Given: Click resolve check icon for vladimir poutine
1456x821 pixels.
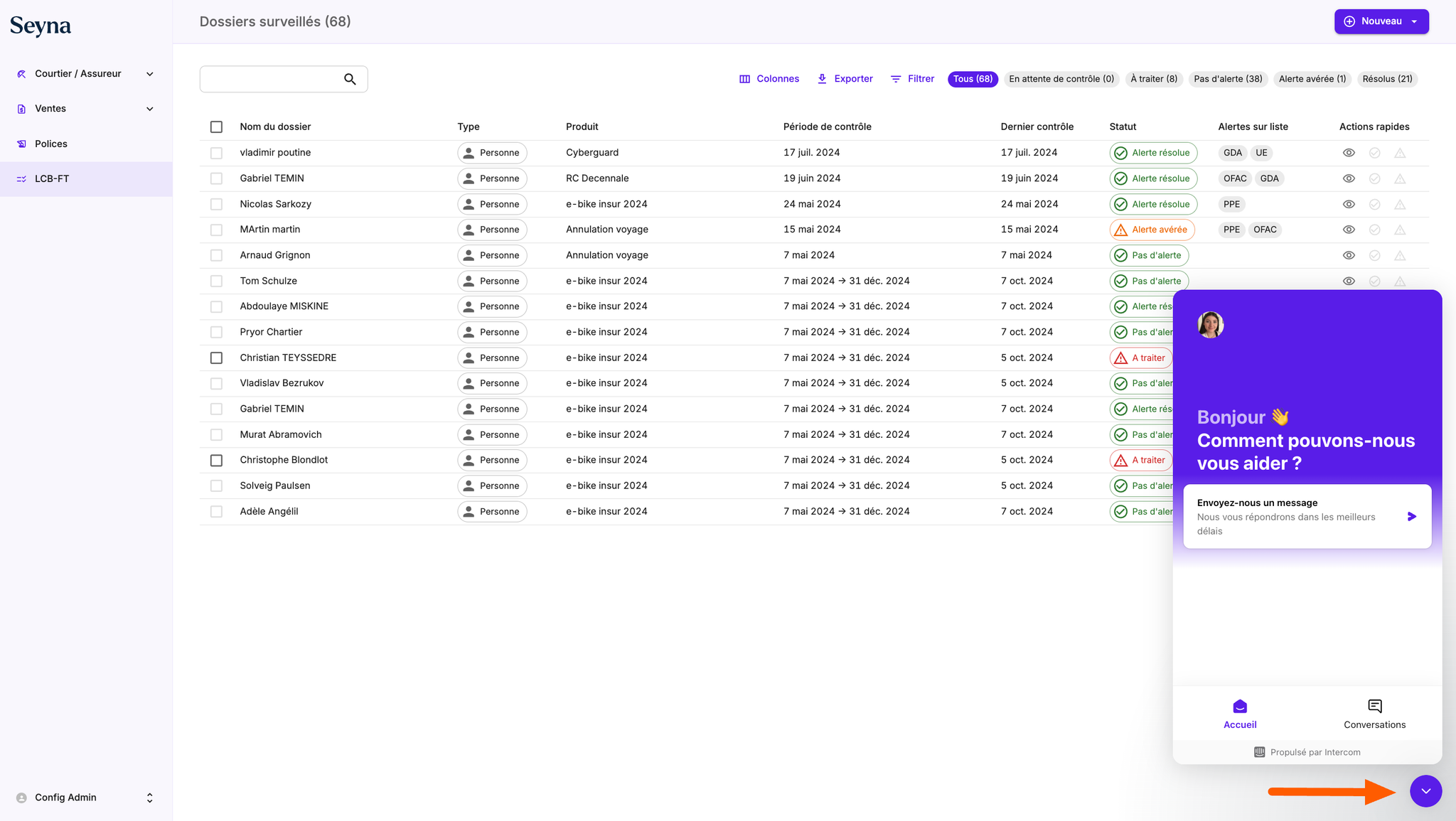Looking at the screenshot, I should 1374,153.
